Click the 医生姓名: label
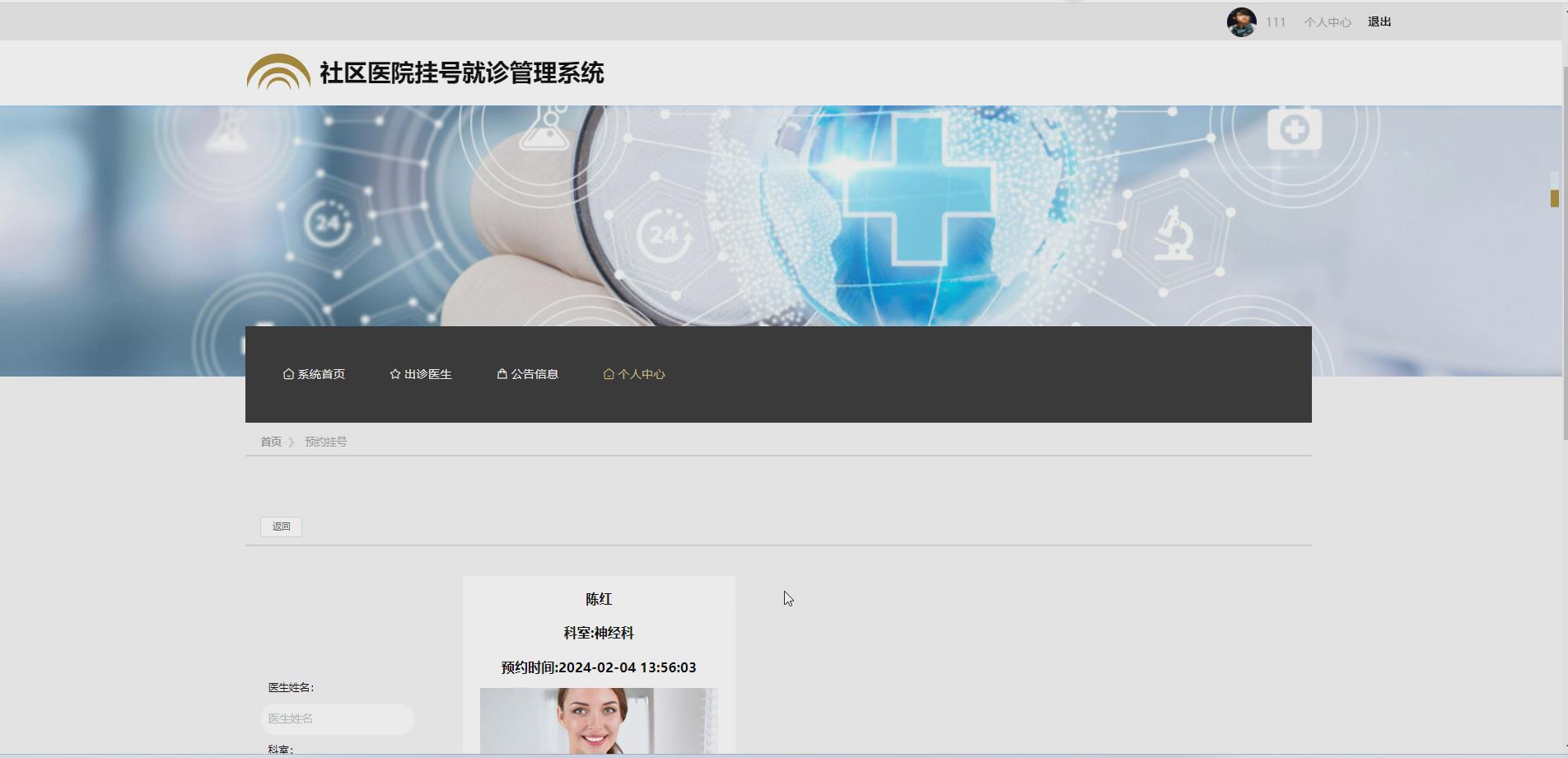 291,687
